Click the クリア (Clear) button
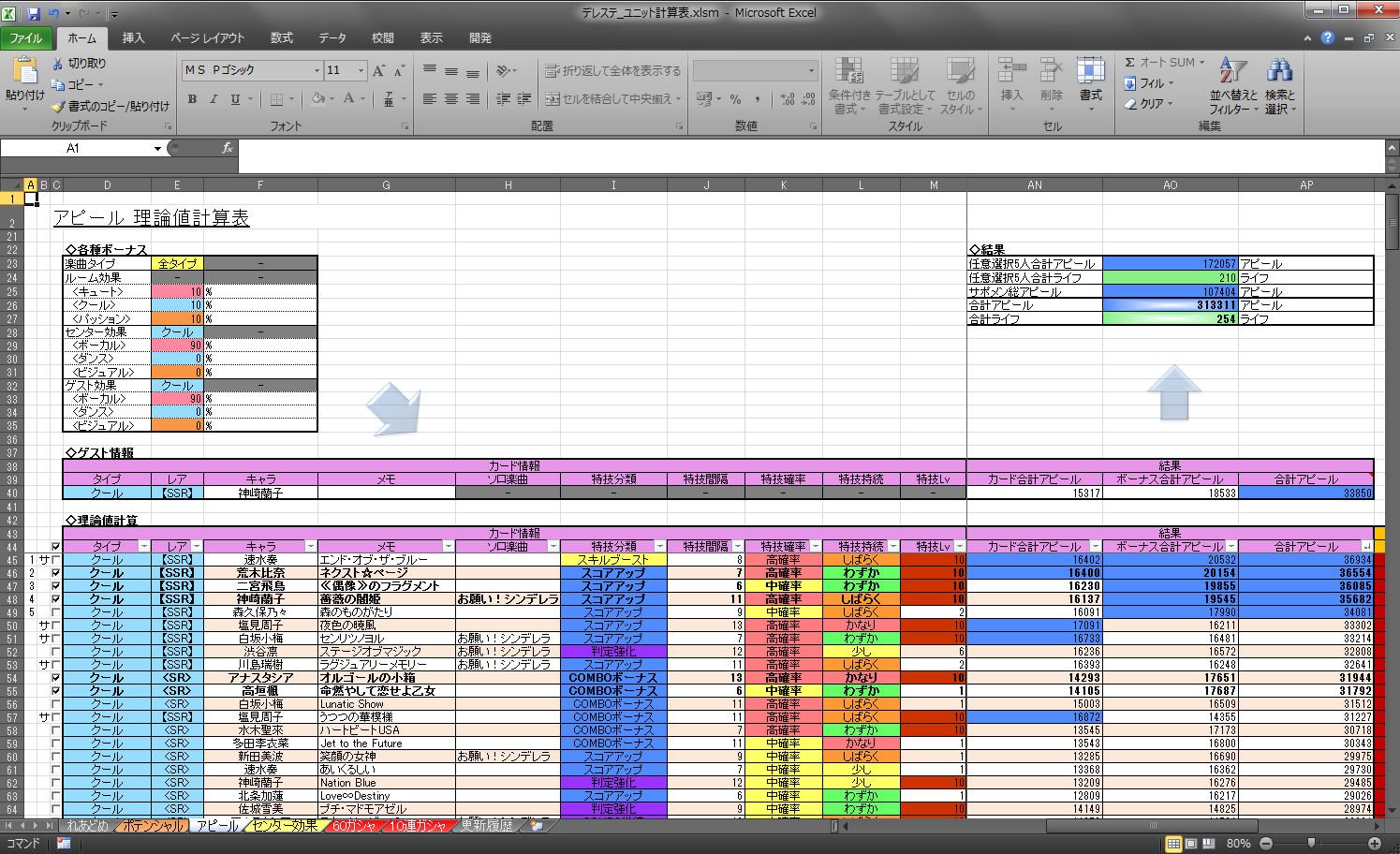This screenshot has width=1400, height=854. tap(1148, 104)
